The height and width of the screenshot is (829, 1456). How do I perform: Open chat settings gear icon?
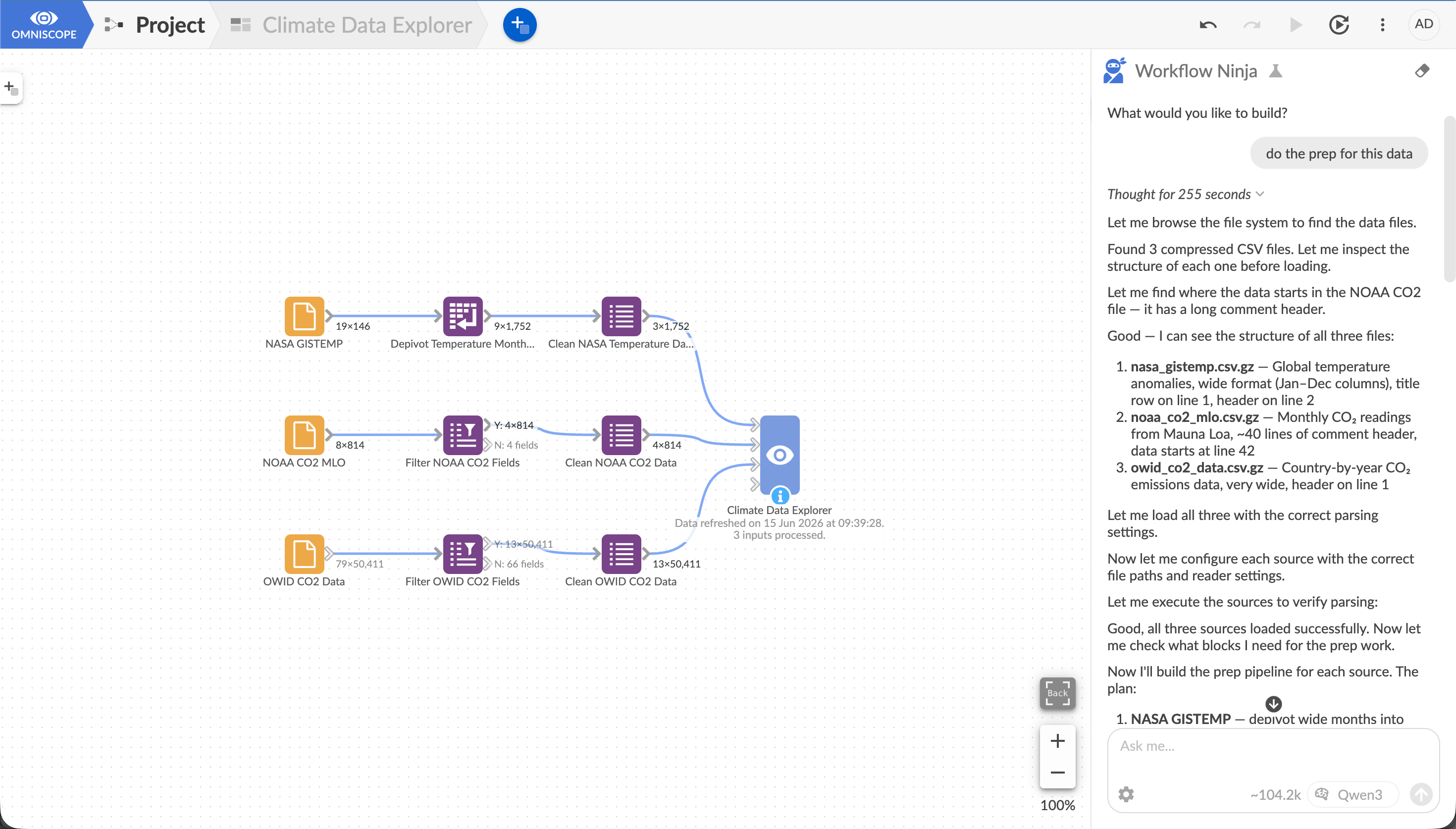click(x=1125, y=794)
